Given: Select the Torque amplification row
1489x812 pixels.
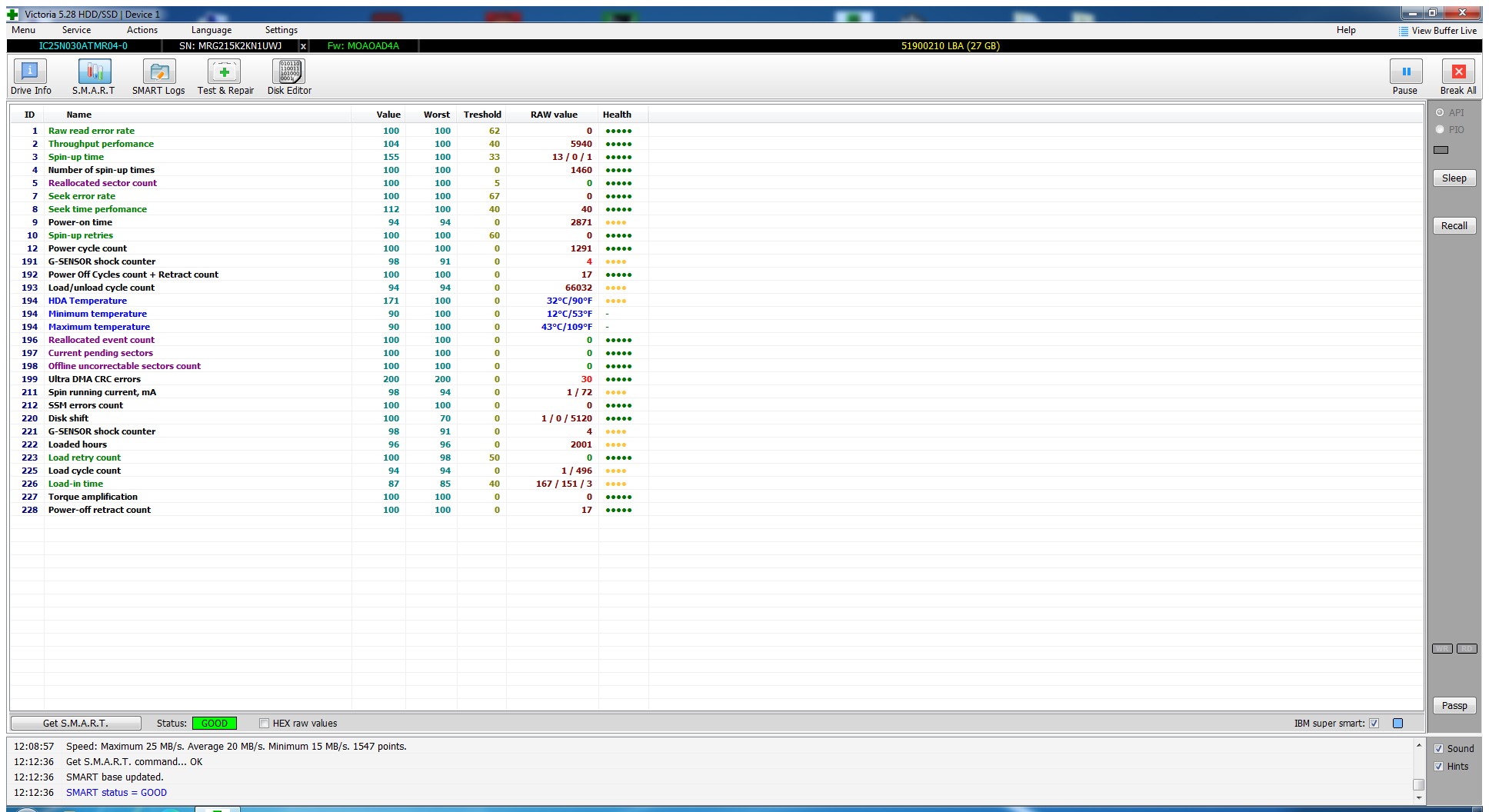Looking at the screenshot, I should coord(329,497).
